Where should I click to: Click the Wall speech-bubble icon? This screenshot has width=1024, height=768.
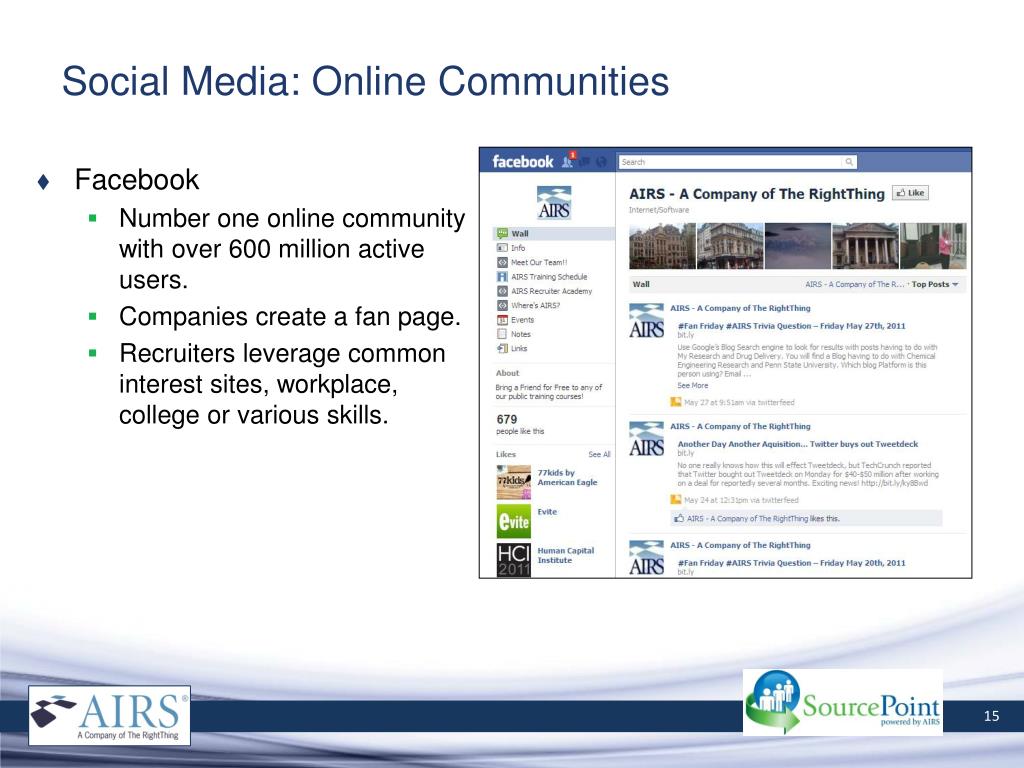502,233
